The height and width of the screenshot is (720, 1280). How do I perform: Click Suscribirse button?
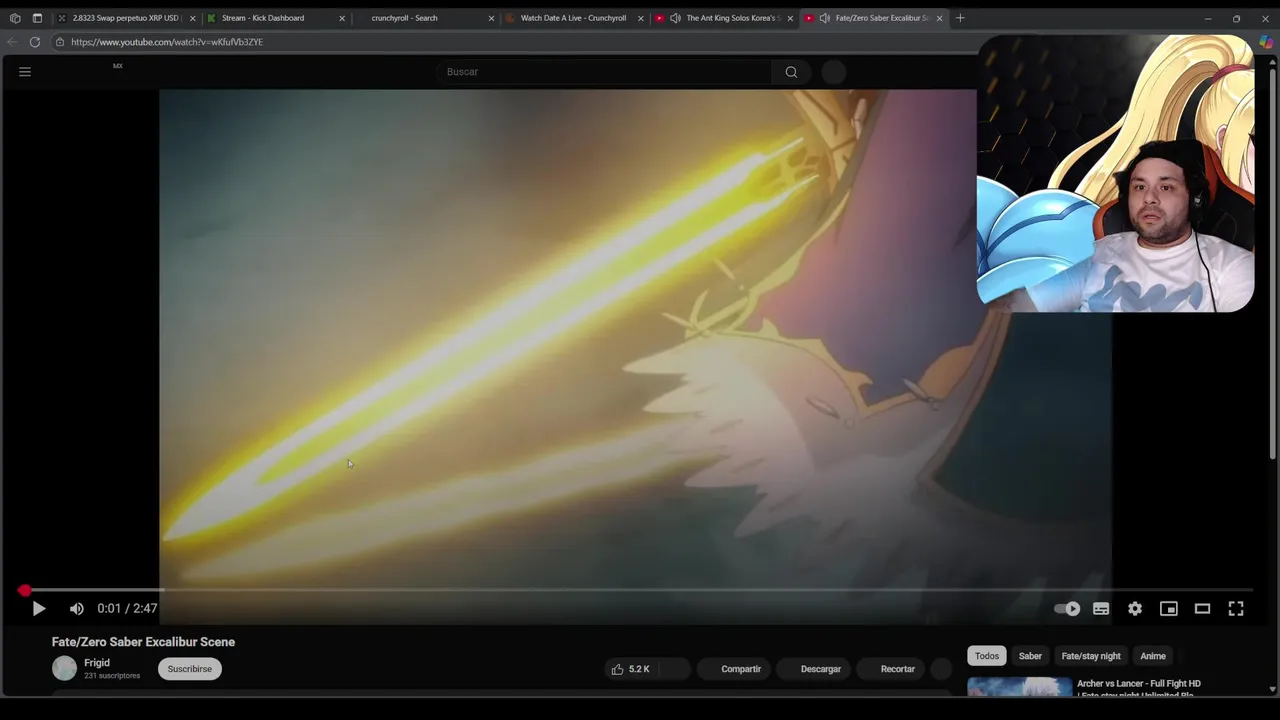[x=190, y=669]
